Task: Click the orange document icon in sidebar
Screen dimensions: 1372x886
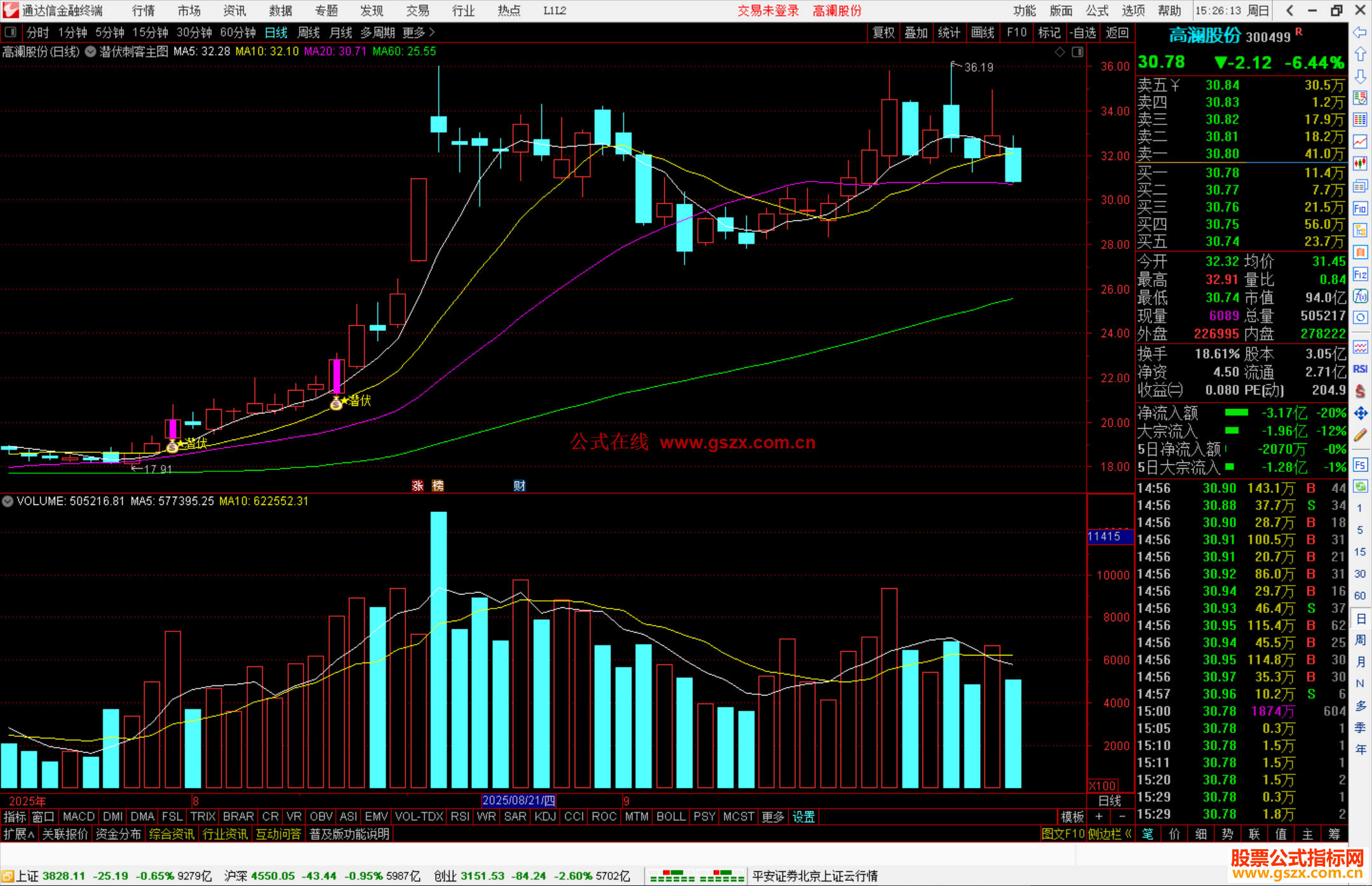Action: tap(1360, 252)
